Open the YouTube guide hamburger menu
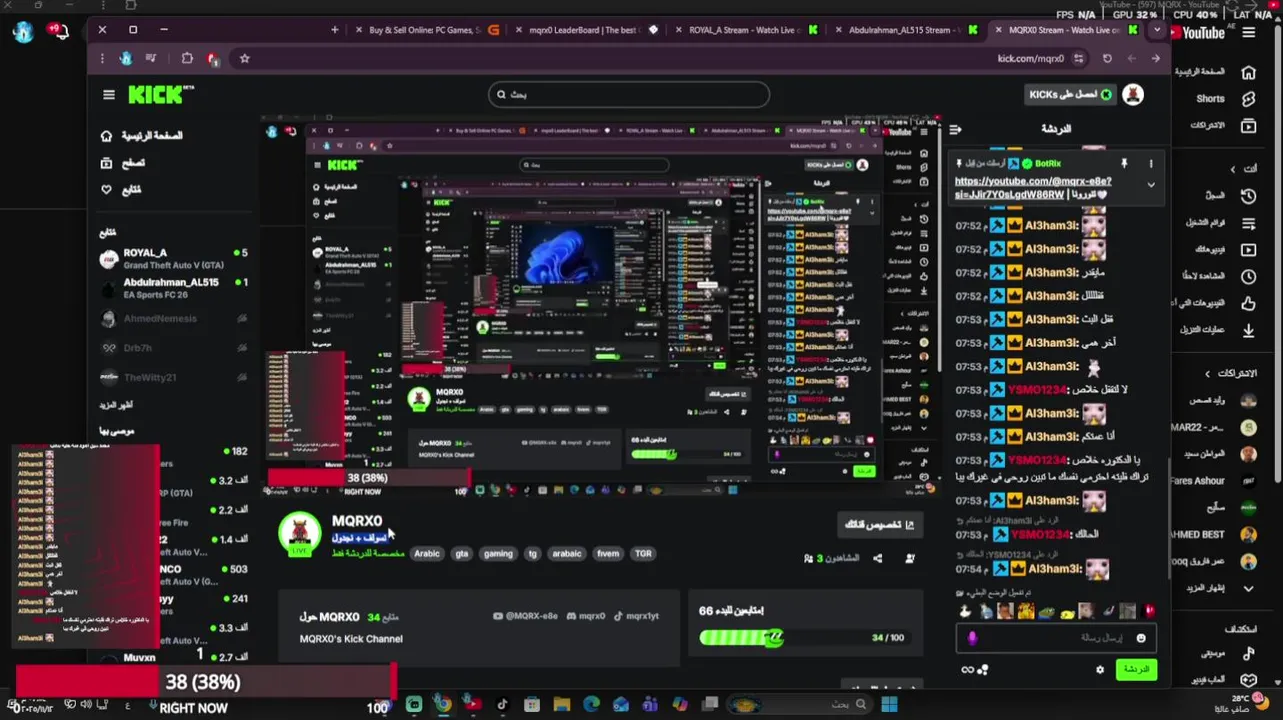This screenshot has height=720, width=1283. 1249,33
